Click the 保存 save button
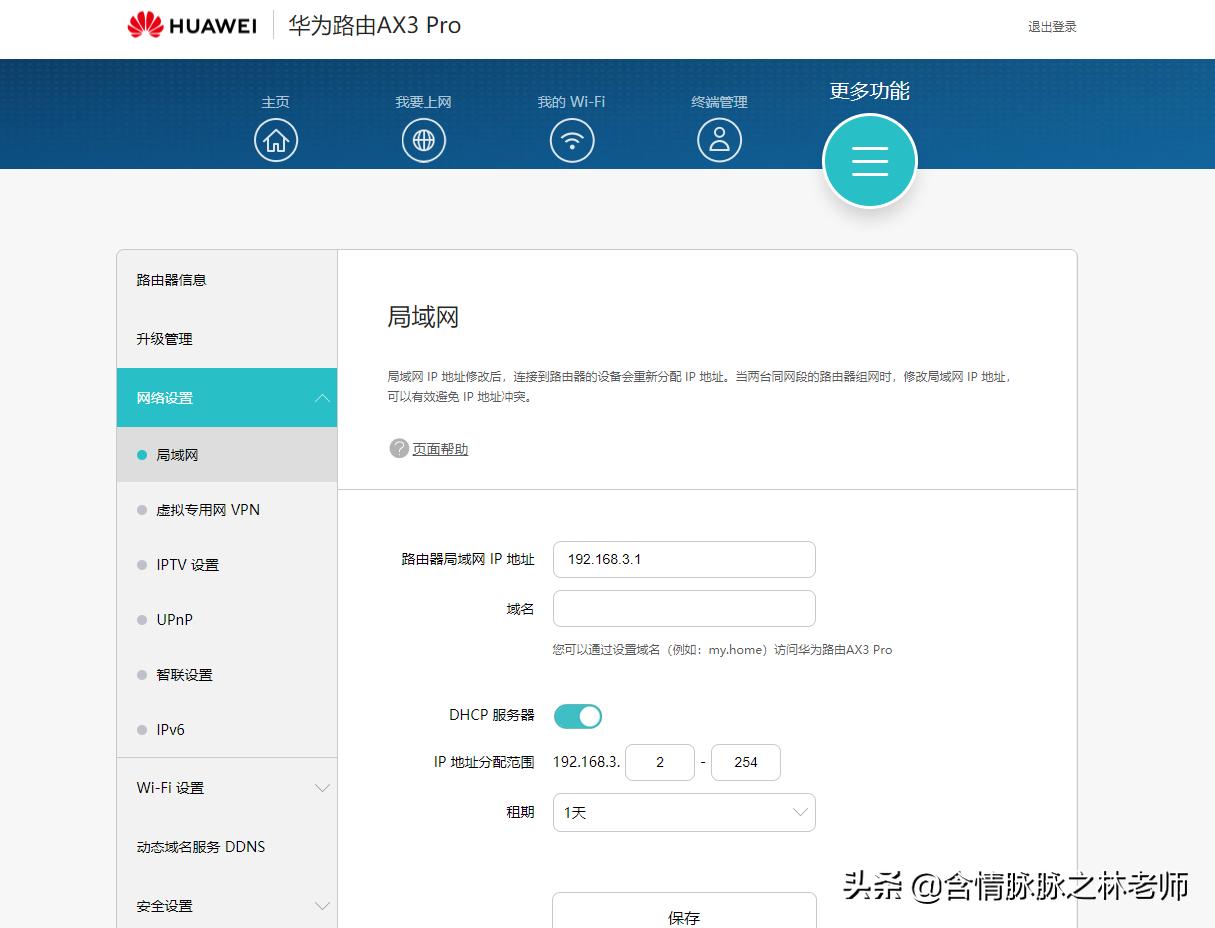This screenshot has height=928, width=1215. point(684,915)
